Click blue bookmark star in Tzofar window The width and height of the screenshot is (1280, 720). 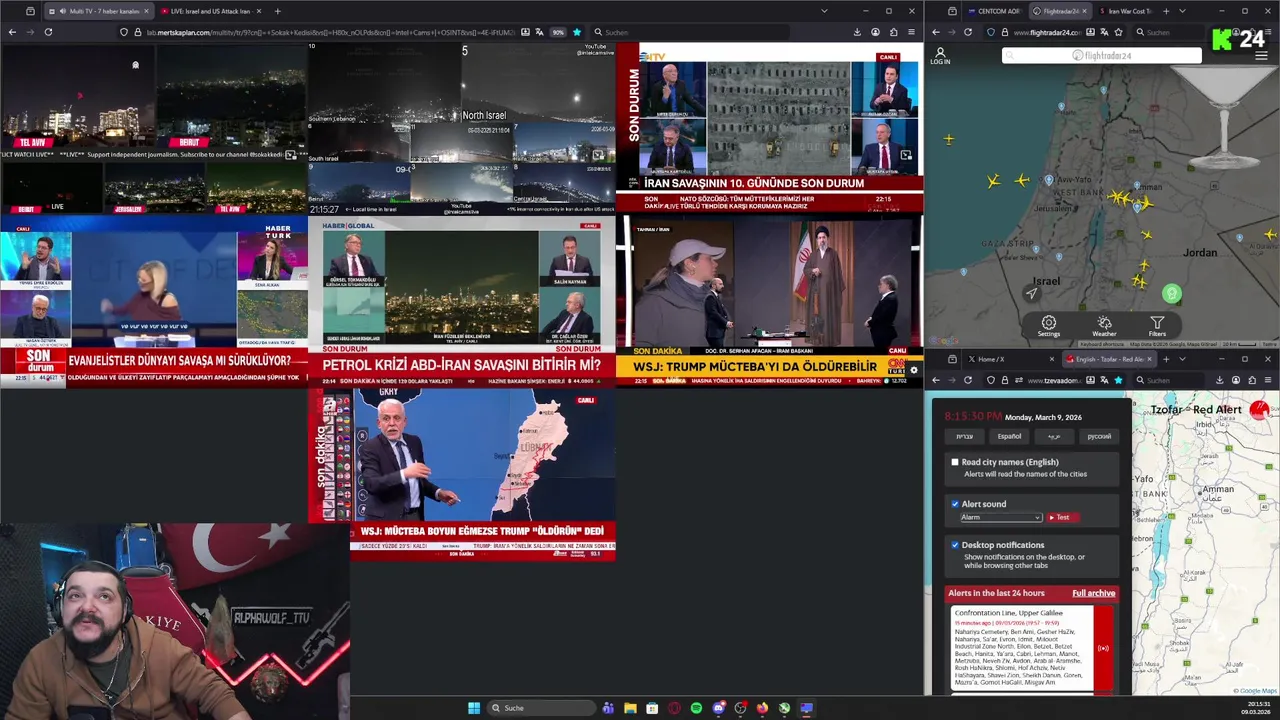(x=1118, y=380)
